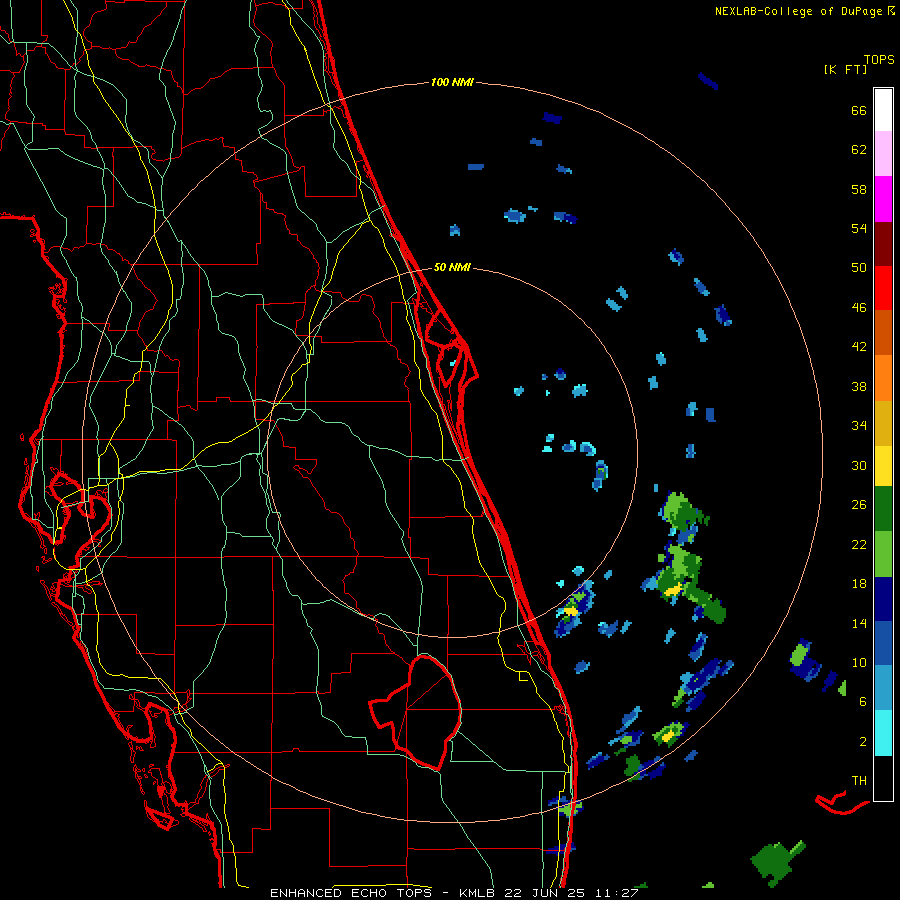Click the 26 legend value
This screenshot has height=900, width=900.
859,505
